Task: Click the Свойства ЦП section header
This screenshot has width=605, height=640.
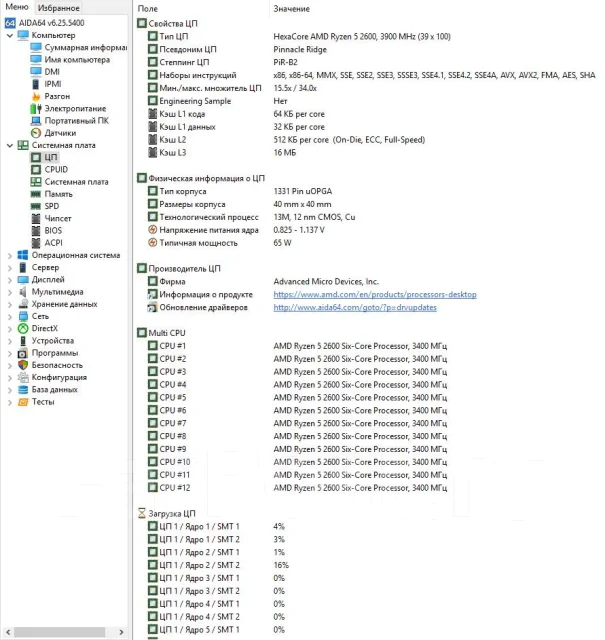Action: point(167,23)
